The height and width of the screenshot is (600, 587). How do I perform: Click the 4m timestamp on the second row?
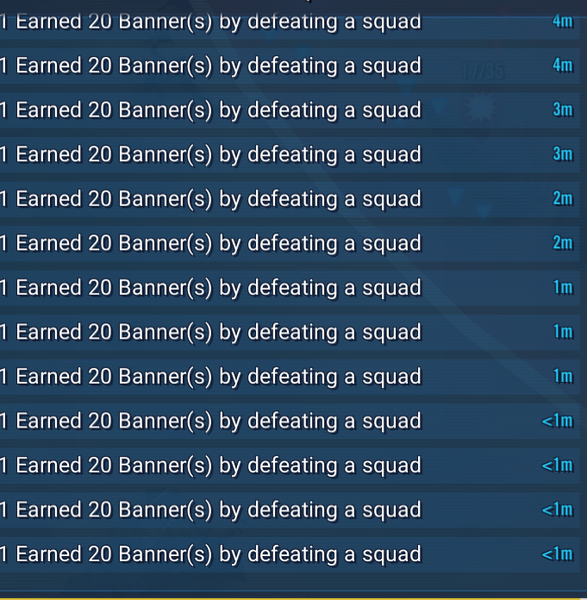563,65
